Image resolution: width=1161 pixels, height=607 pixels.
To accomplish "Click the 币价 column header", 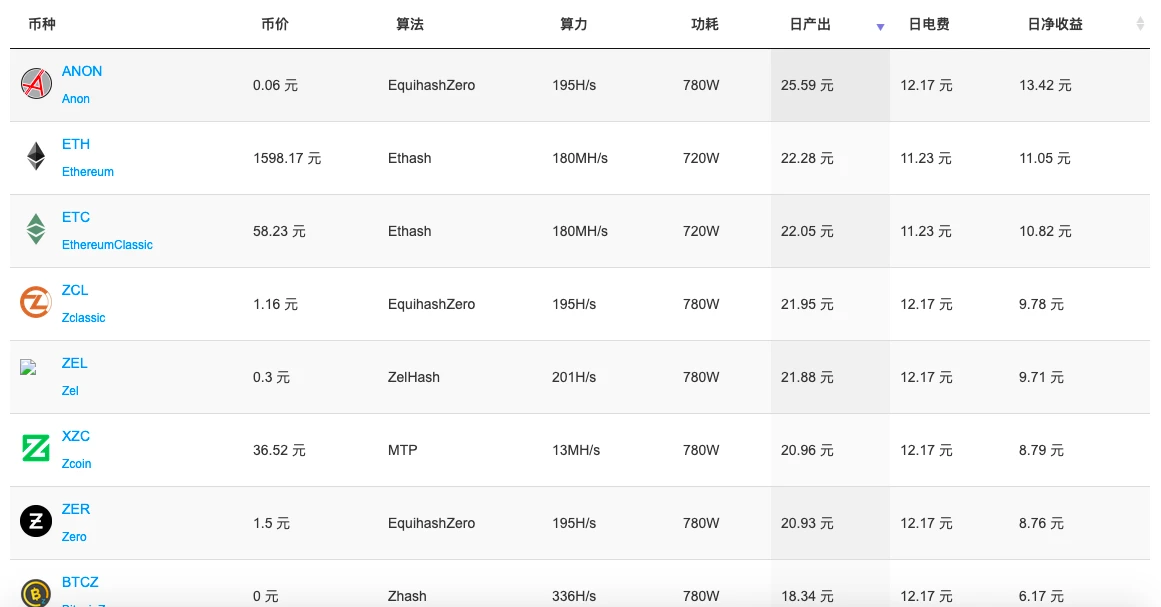I will 275,24.
